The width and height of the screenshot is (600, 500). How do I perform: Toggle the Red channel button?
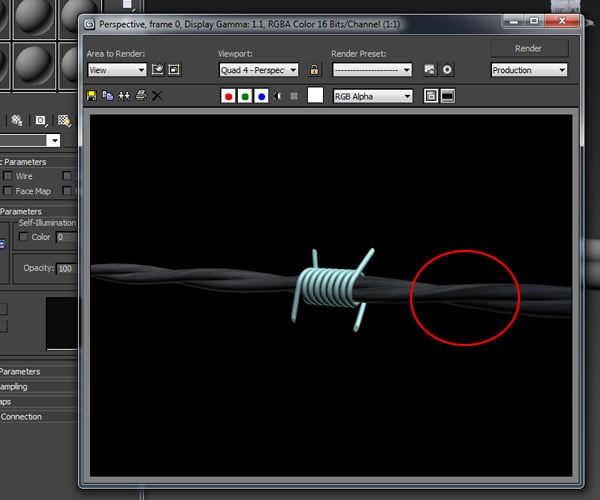pos(228,96)
